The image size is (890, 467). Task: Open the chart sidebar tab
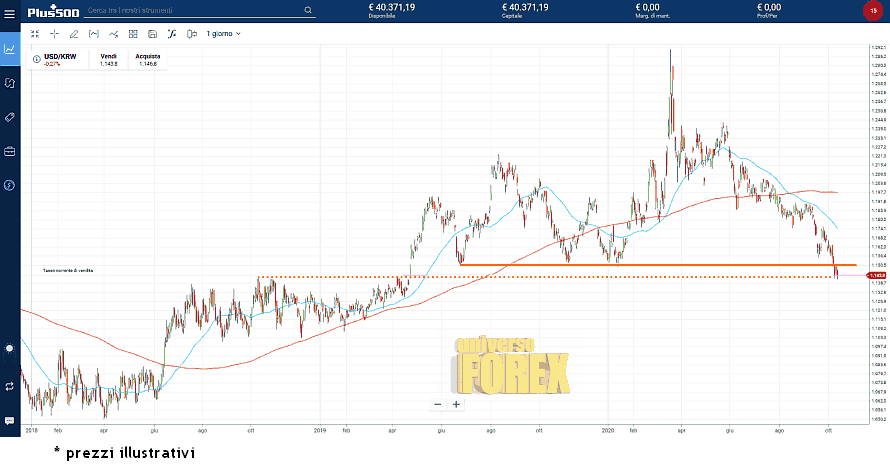[9, 48]
